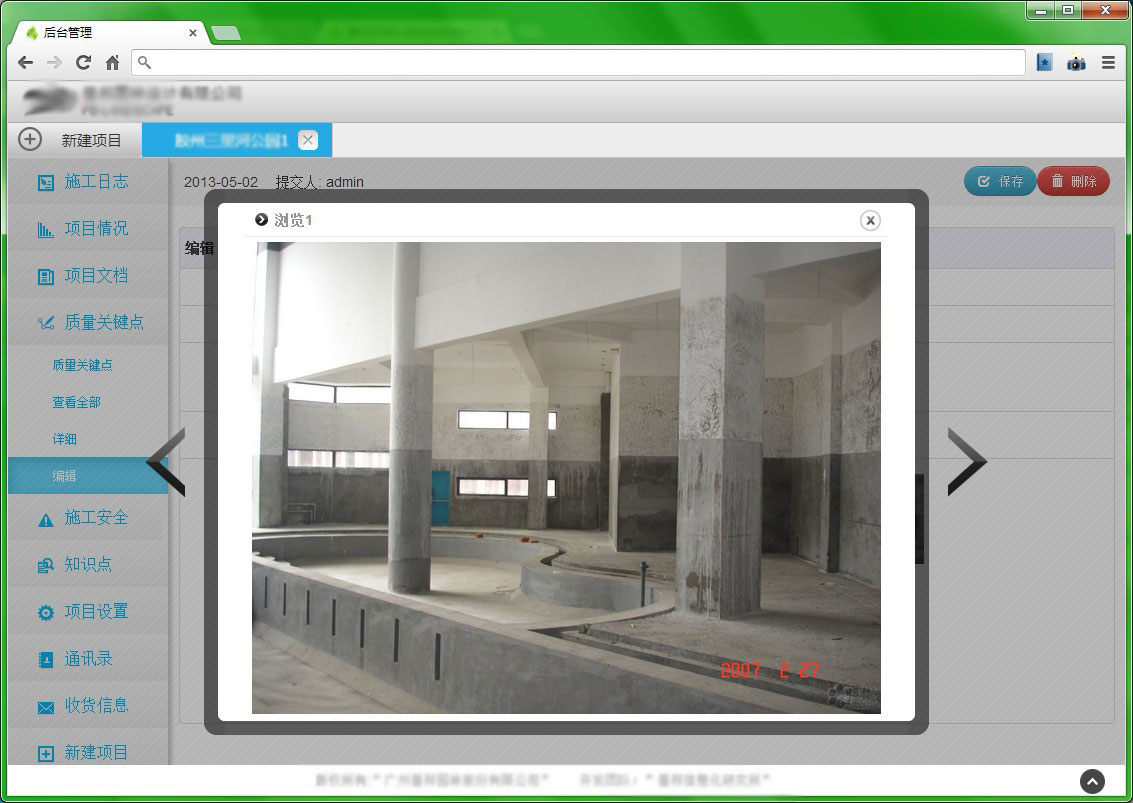Click the 保存 save button
Viewport: 1133px width, 803px height.
click(1000, 181)
